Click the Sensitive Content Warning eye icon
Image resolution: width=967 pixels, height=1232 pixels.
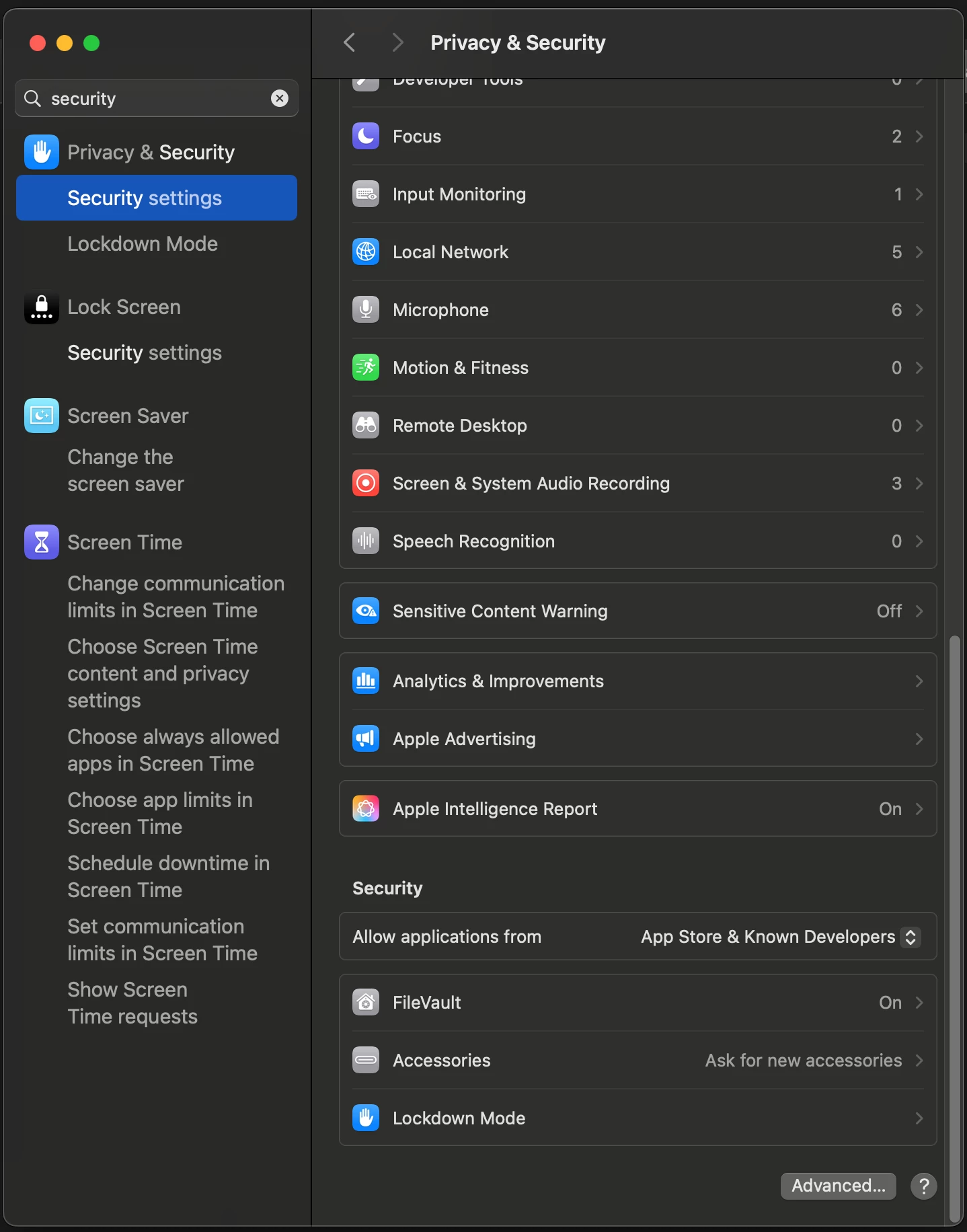point(366,611)
